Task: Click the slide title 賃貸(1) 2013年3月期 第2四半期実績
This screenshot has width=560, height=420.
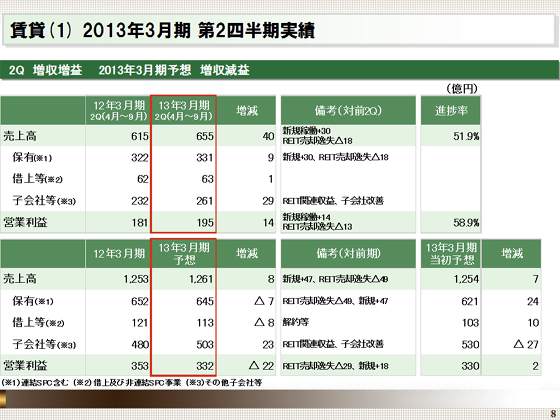Action: click(162, 30)
